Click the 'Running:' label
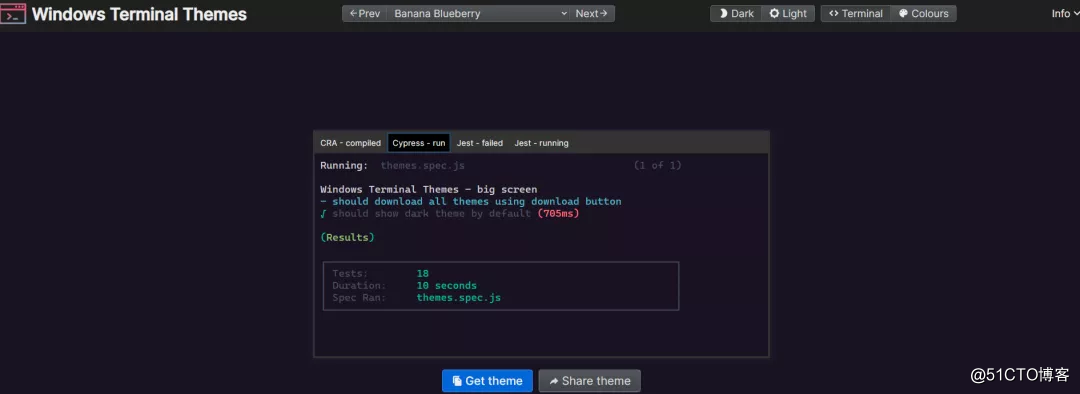The height and width of the screenshot is (394, 1080). coord(344,165)
